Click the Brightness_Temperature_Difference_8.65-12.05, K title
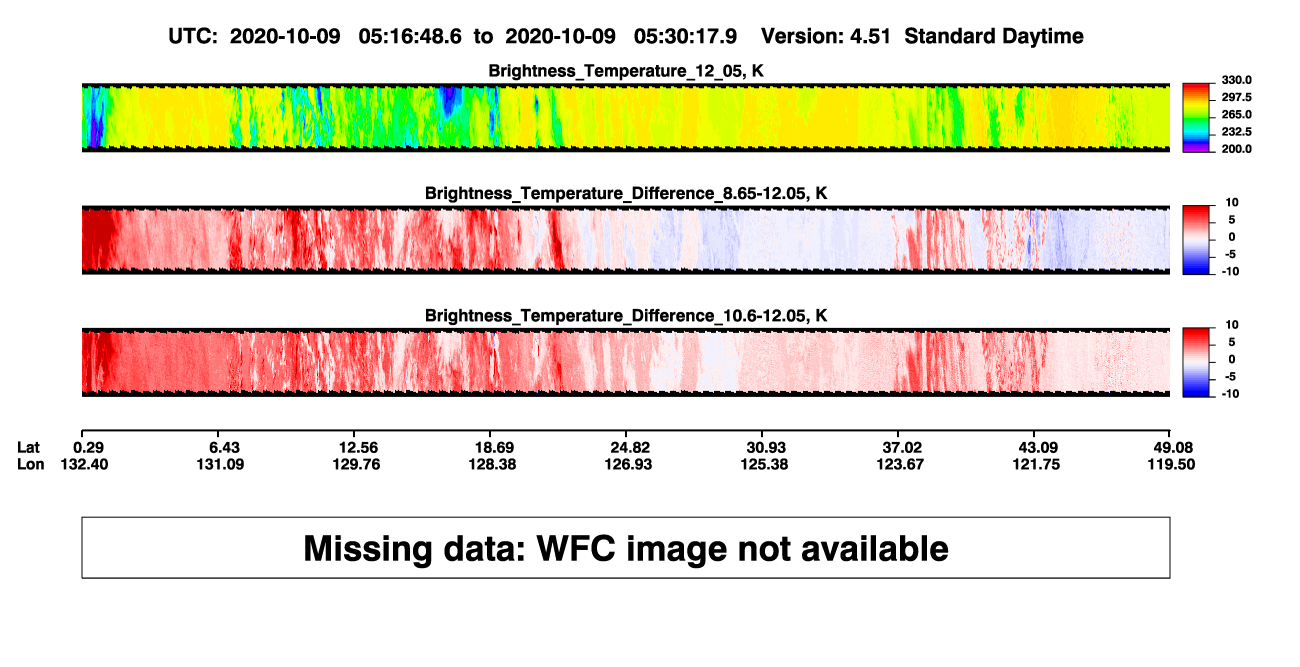The height and width of the screenshot is (667, 1300). tap(626, 193)
